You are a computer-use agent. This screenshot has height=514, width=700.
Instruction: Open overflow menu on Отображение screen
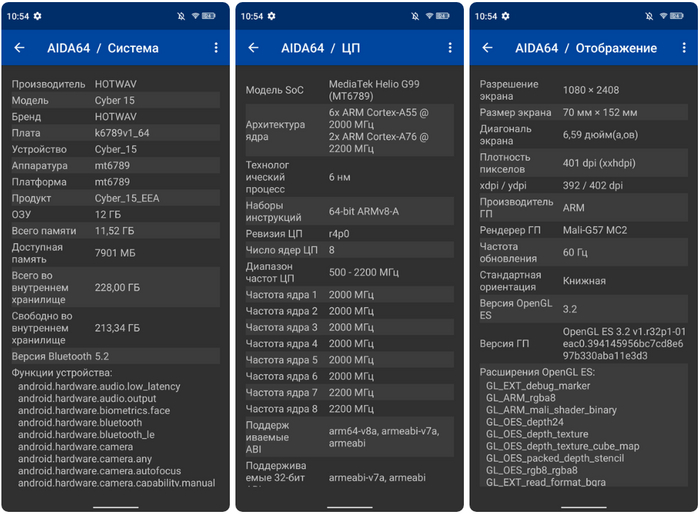(x=684, y=48)
